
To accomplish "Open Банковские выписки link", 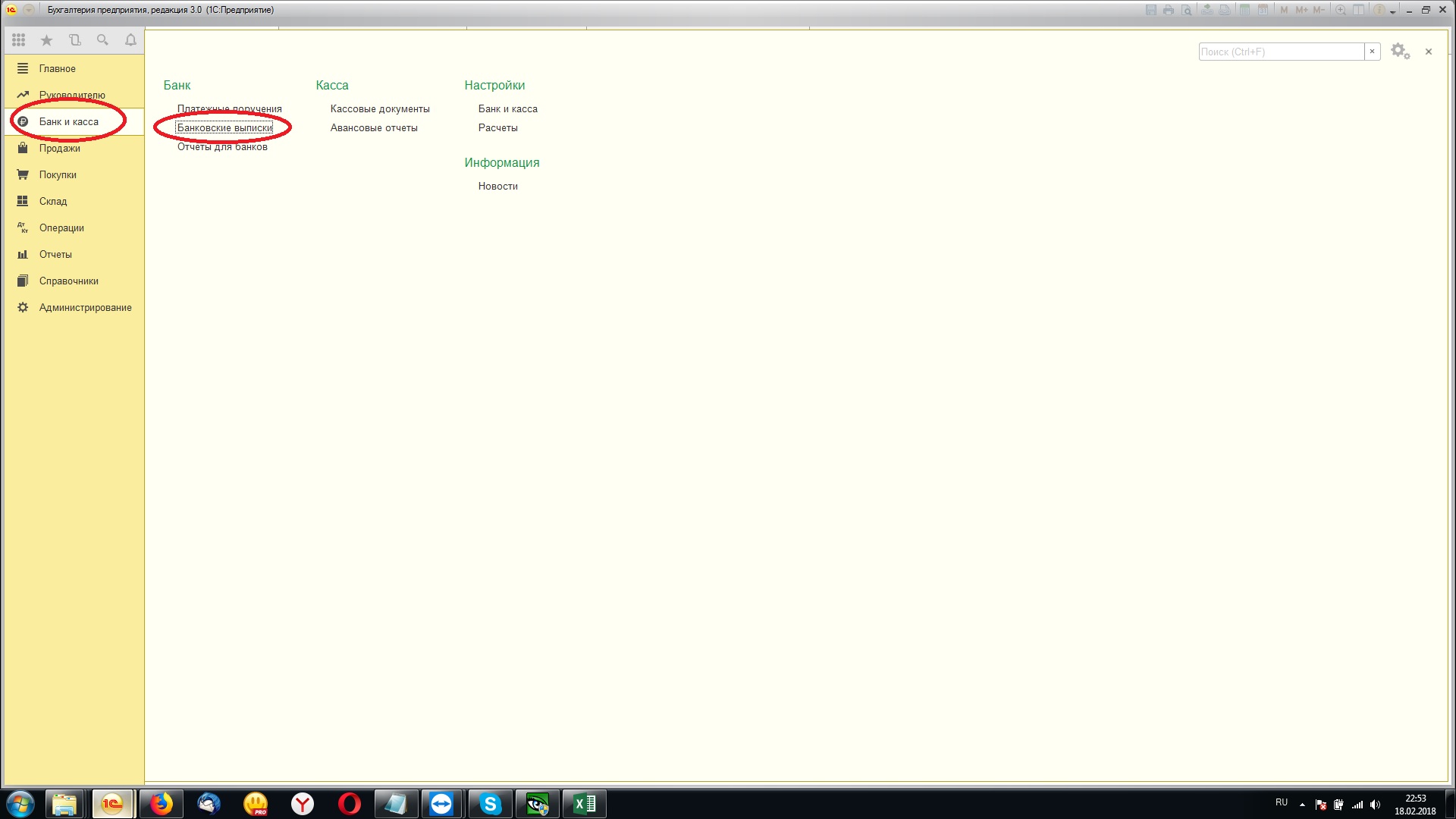I will 224,127.
